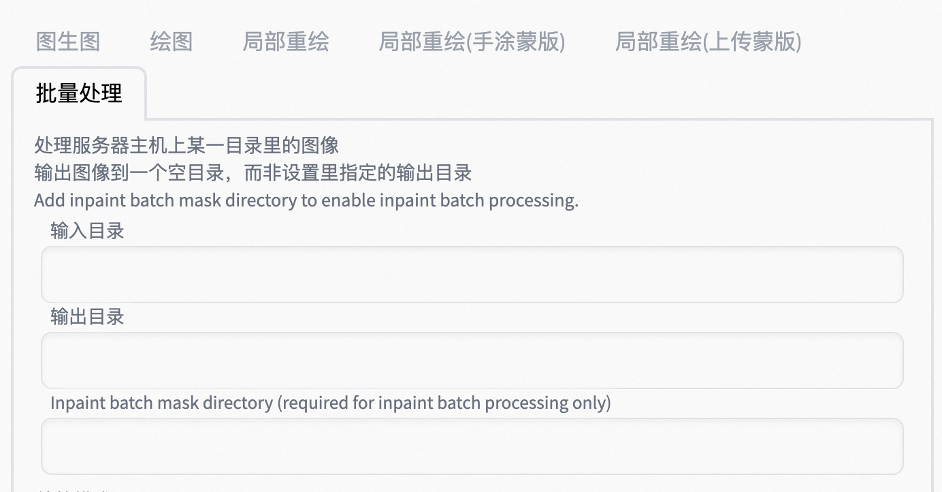The height and width of the screenshot is (492, 942).
Task: Click the 'Add inpaint batch mask directory' hint text
Action: coord(306,200)
